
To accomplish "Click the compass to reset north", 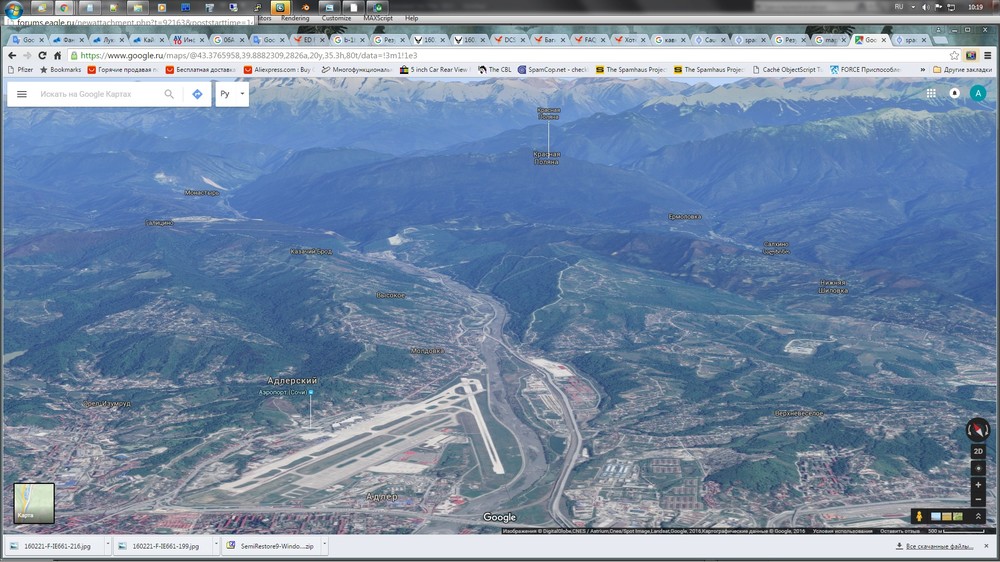I will [978, 429].
